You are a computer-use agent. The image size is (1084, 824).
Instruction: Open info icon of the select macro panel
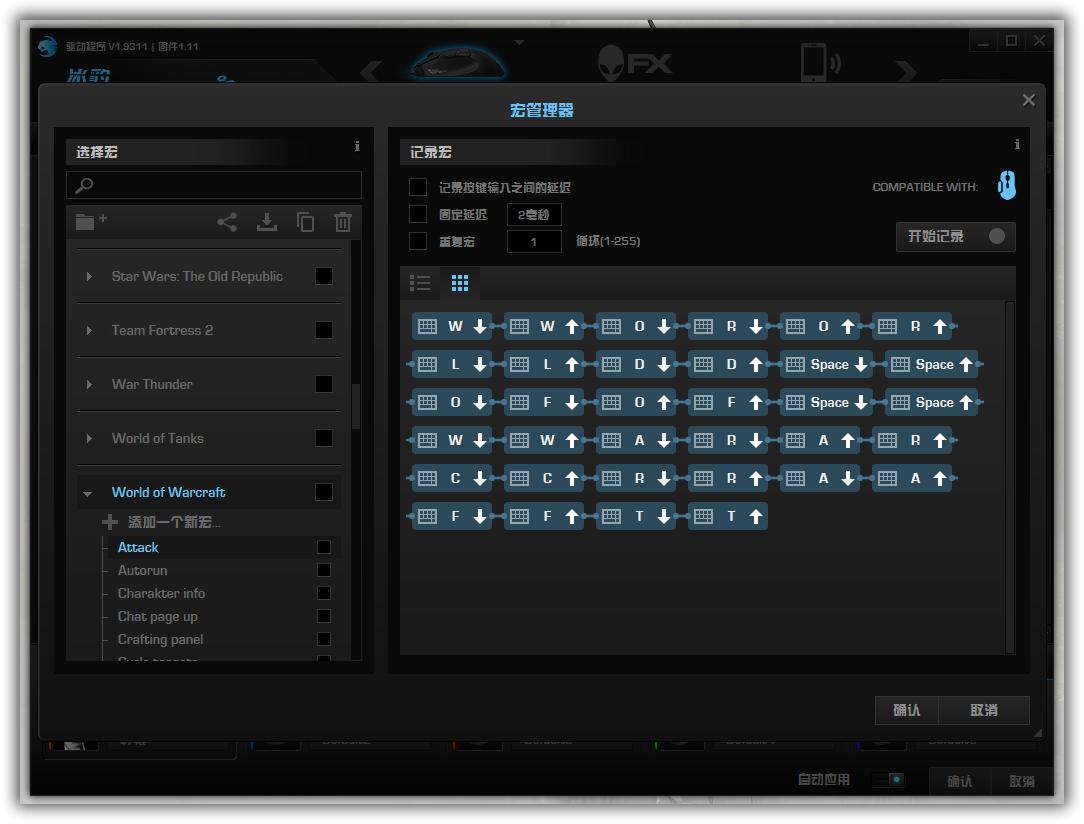pyautogui.click(x=357, y=146)
